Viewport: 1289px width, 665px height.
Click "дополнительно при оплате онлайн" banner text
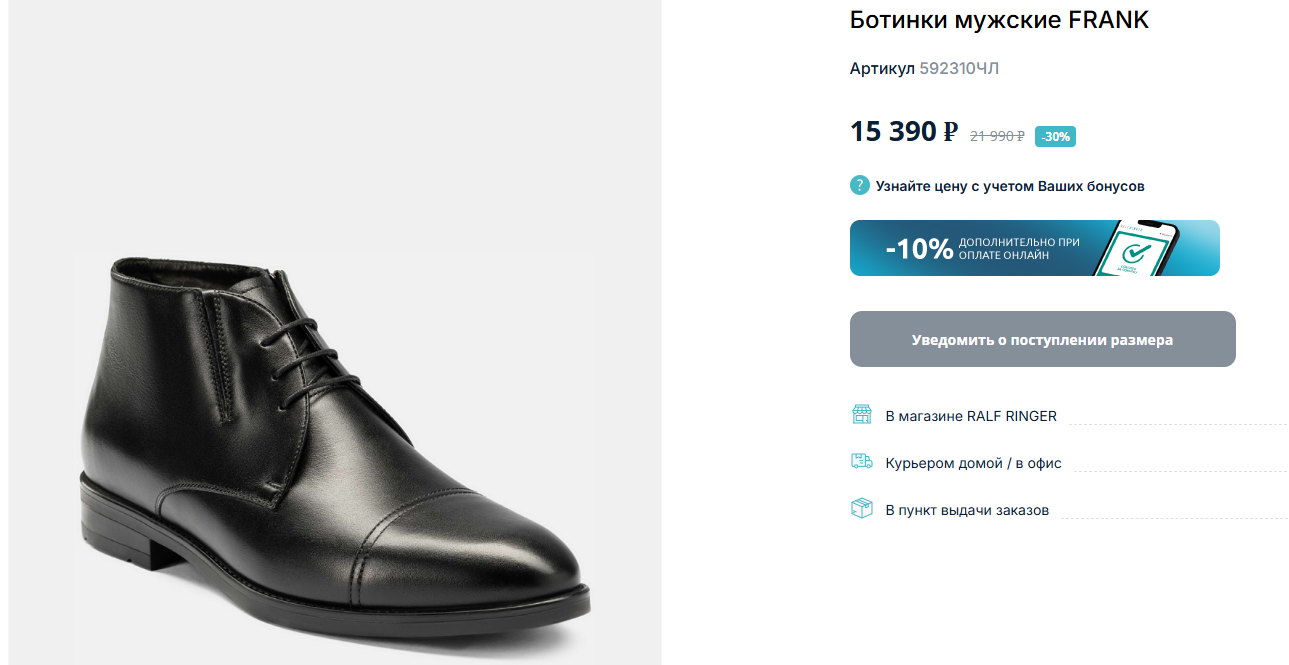point(1018,249)
